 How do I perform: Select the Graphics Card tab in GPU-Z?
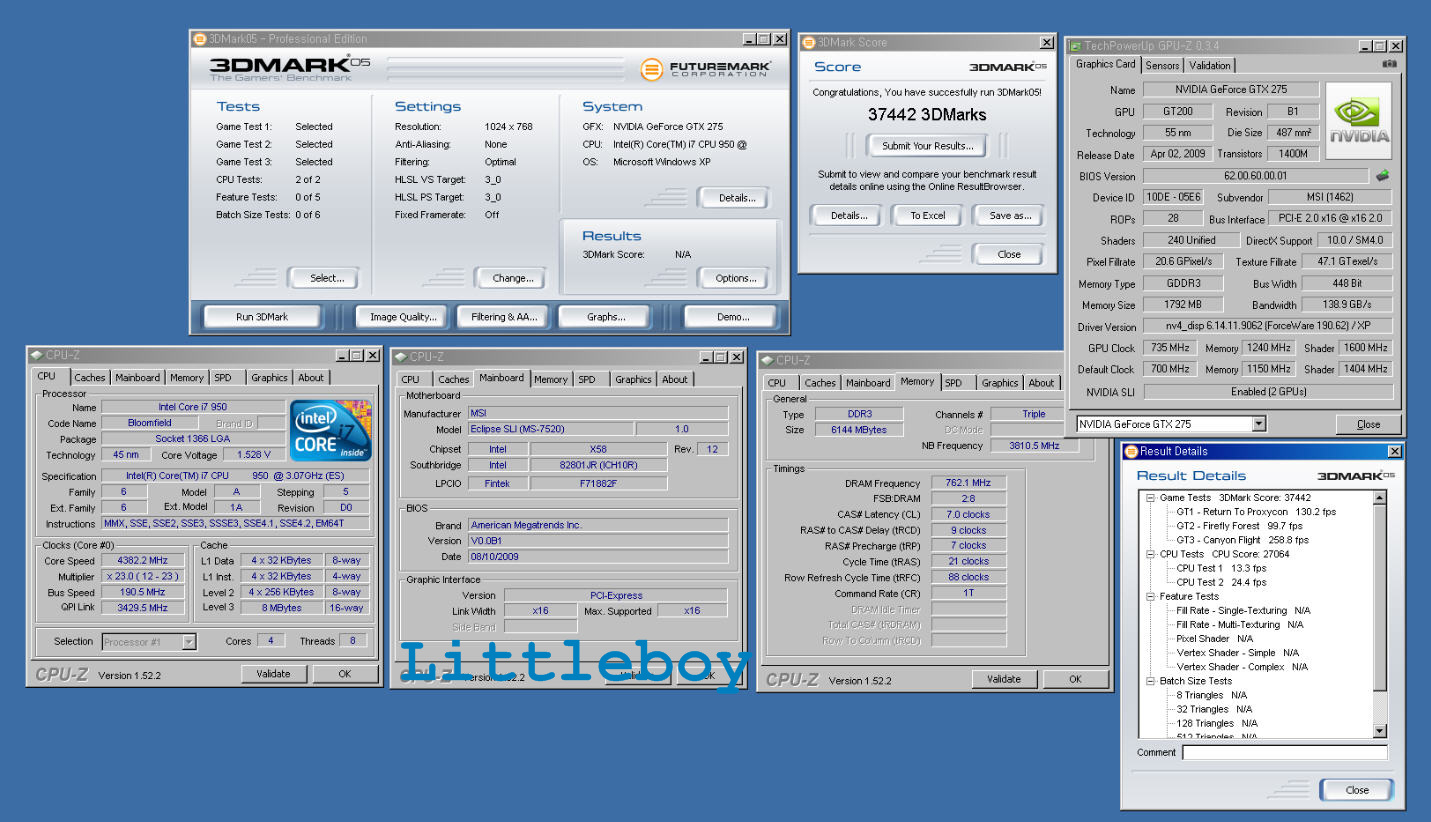coord(1105,64)
